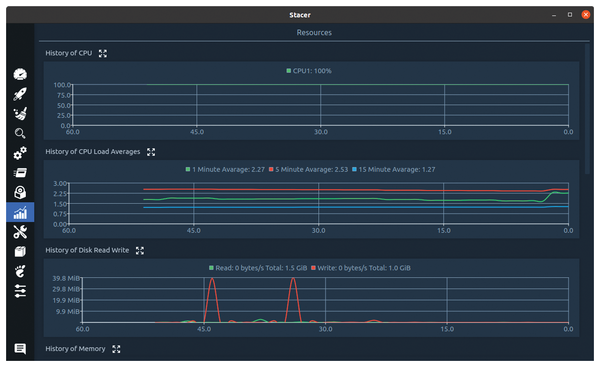Click the 'History of Disk Read Write' heading
Viewport: 600px width, 367px height.
coord(87,250)
